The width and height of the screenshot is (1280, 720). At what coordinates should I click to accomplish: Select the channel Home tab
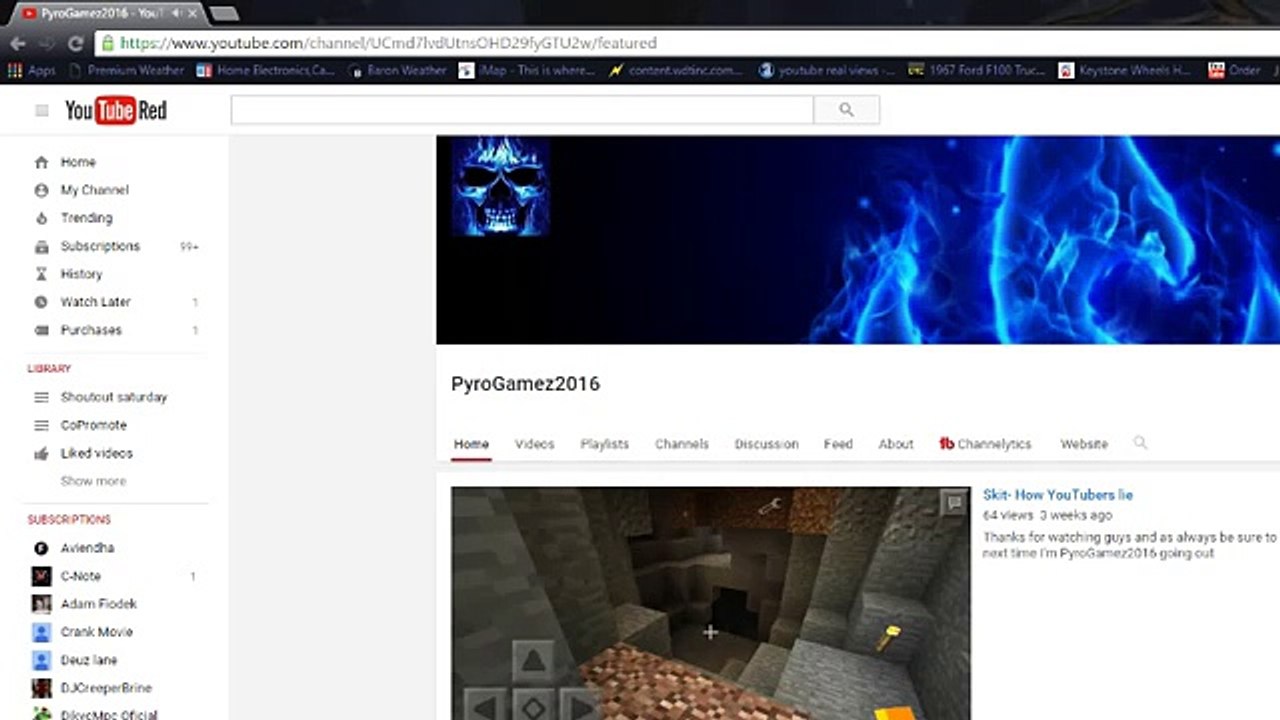click(x=471, y=444)
